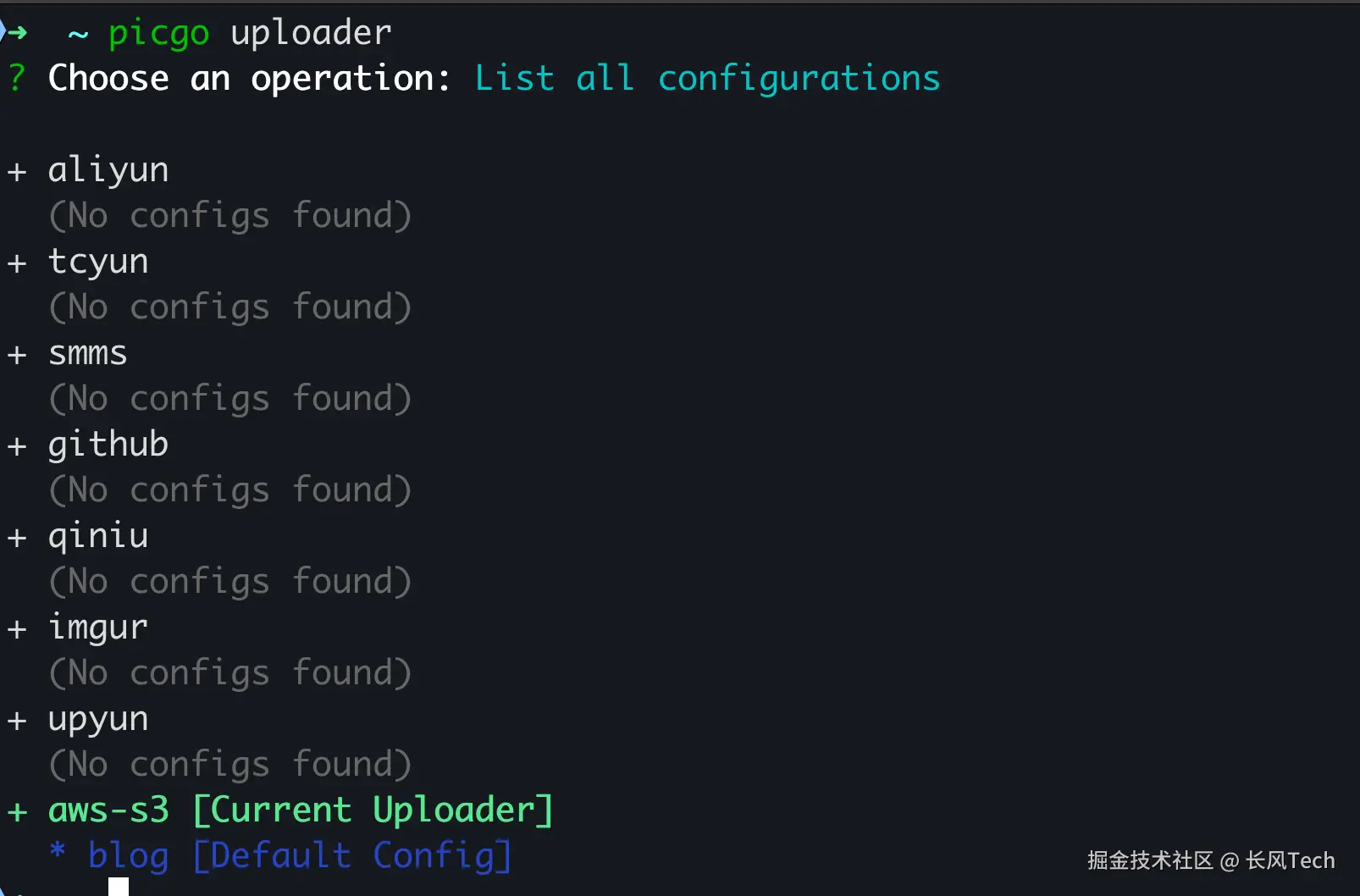
Task: Expand the green plus beside aws-s3
Action: [17, 812]
